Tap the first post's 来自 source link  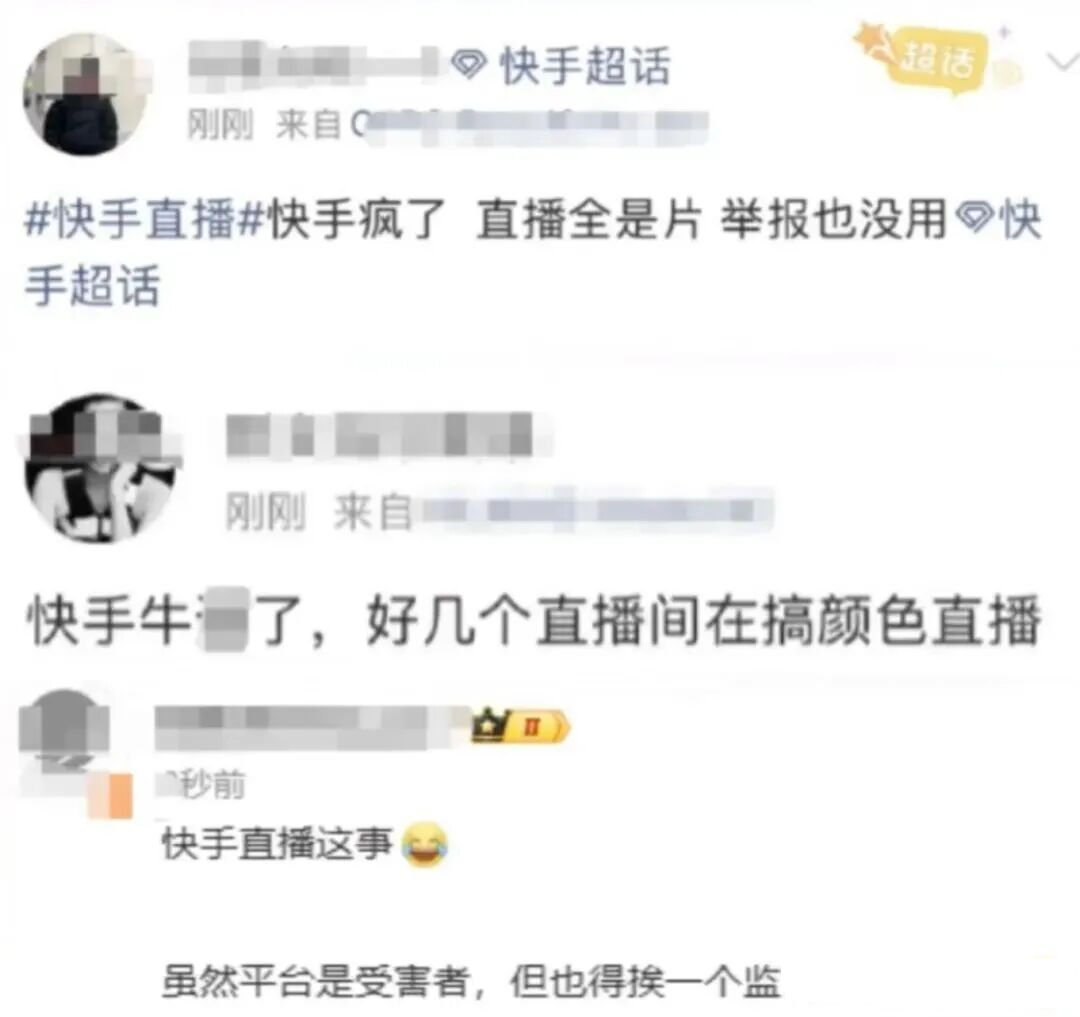[492, 126]
